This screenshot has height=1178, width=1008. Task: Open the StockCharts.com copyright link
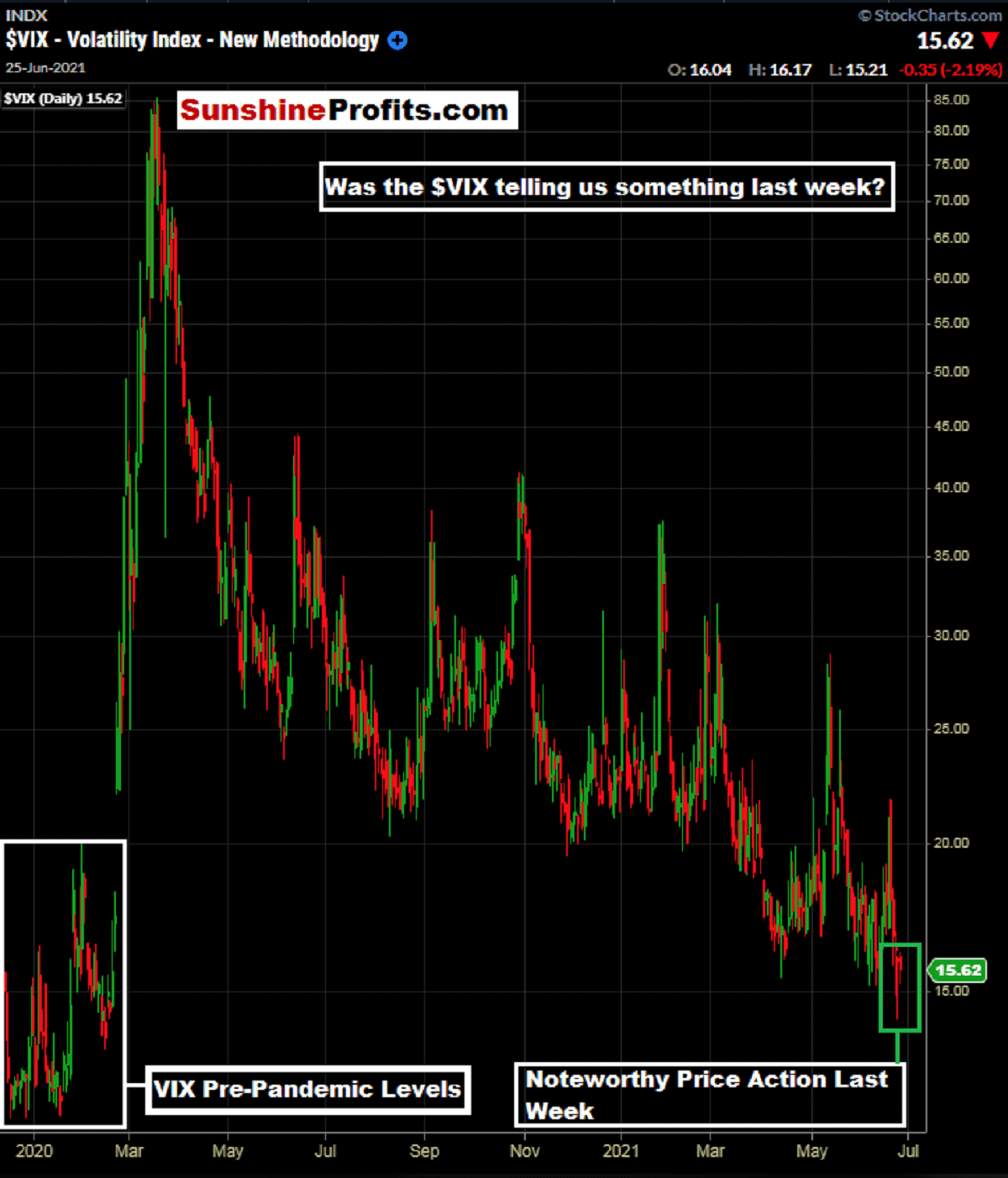(x=929, y=15)
